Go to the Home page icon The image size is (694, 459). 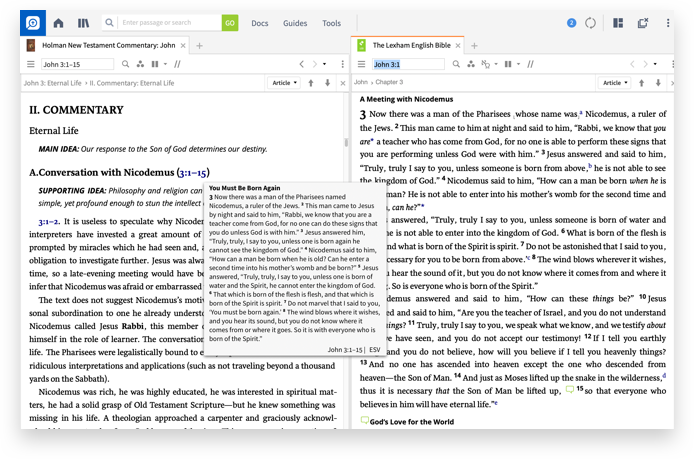[58, 23]
